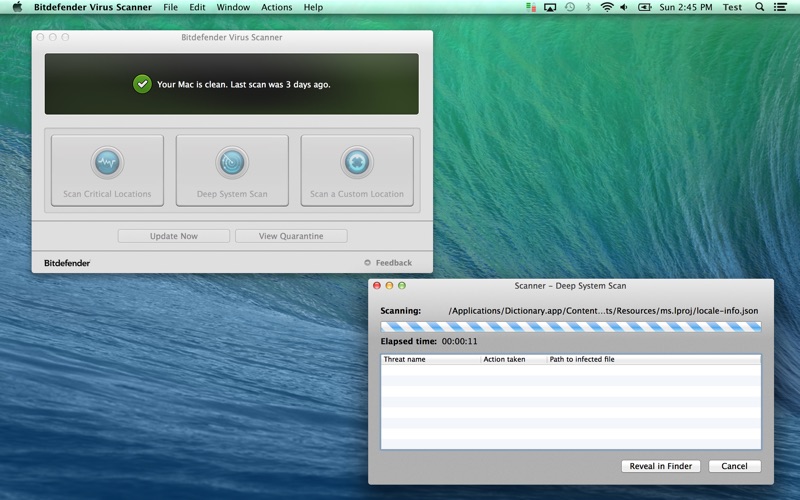The width and height of the screenshot is (800, 500).
Task: Click the Apple menu logo
Action: tap(17, 7)
